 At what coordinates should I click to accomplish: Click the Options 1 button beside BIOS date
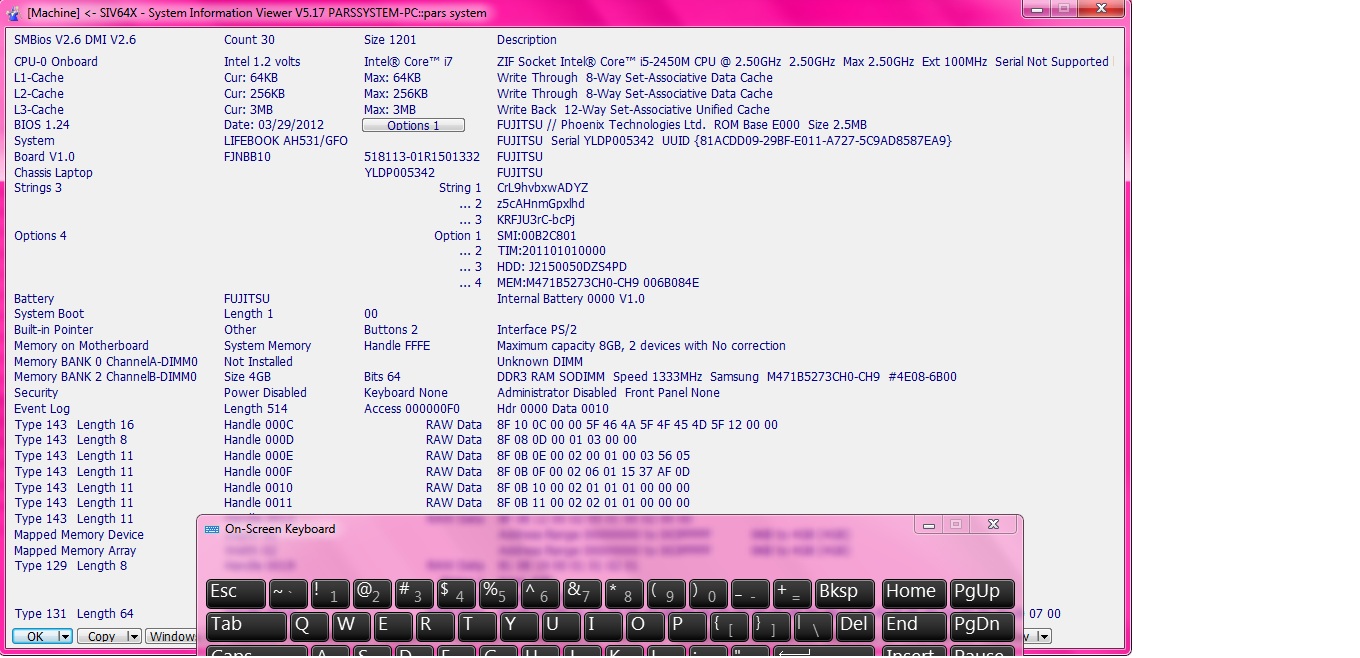pyautogui.click(x=413, y=125)
